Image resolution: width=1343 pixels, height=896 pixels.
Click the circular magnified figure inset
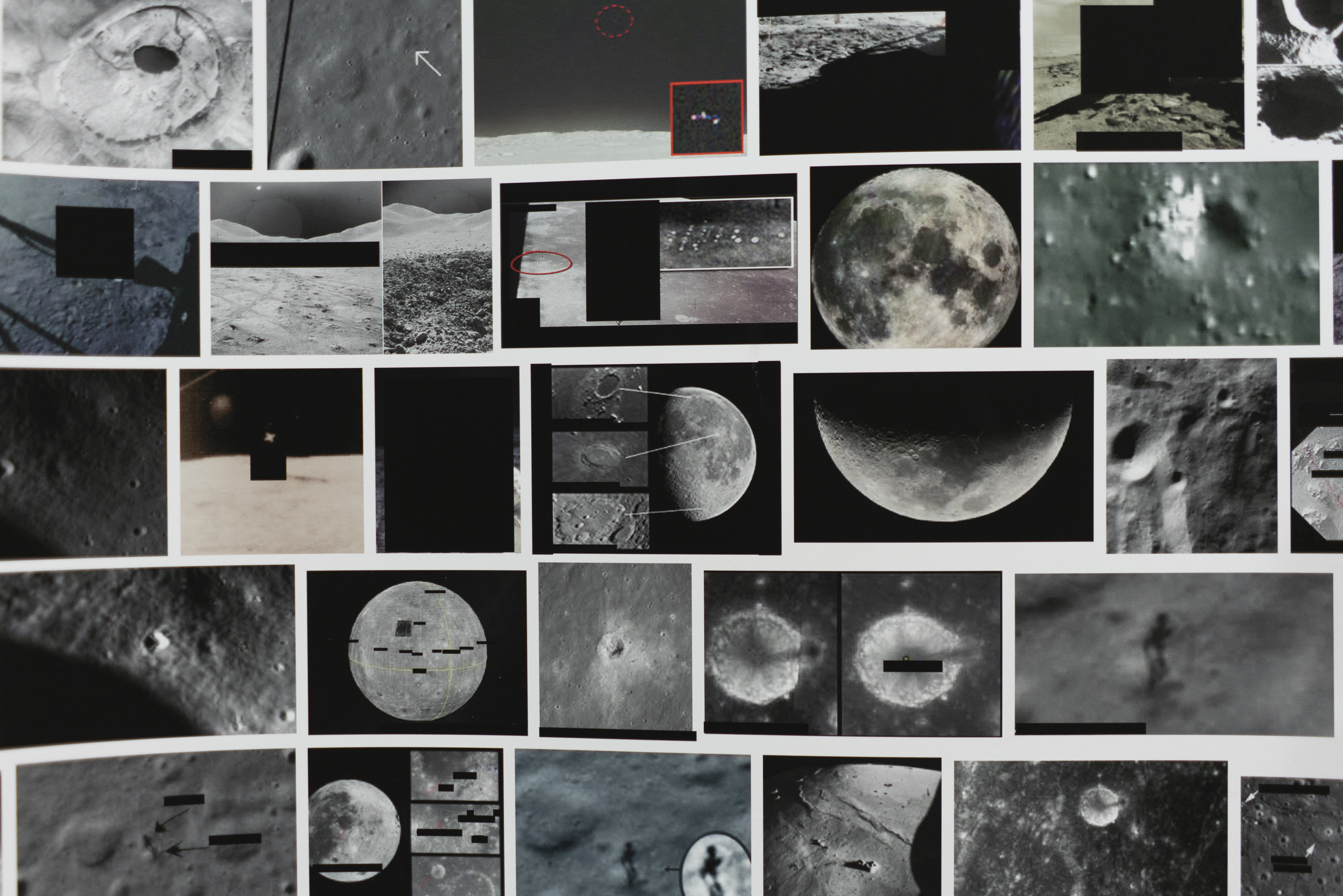715,864
